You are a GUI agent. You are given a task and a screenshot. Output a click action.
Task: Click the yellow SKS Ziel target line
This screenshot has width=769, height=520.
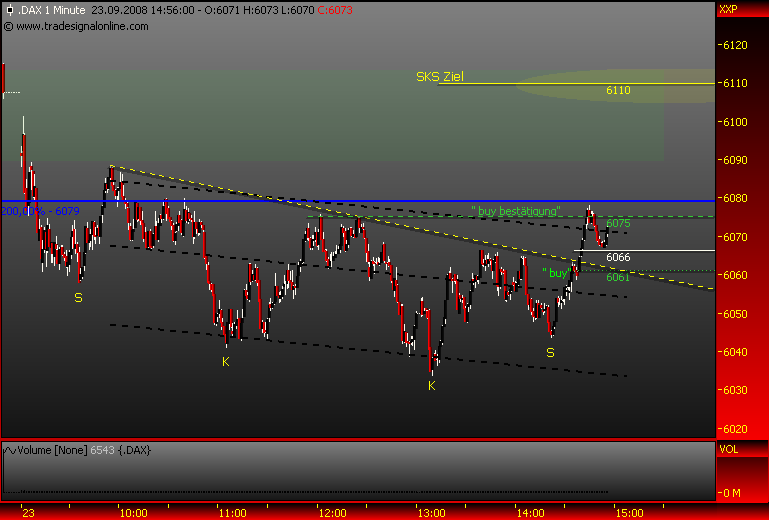coord(576,84)
